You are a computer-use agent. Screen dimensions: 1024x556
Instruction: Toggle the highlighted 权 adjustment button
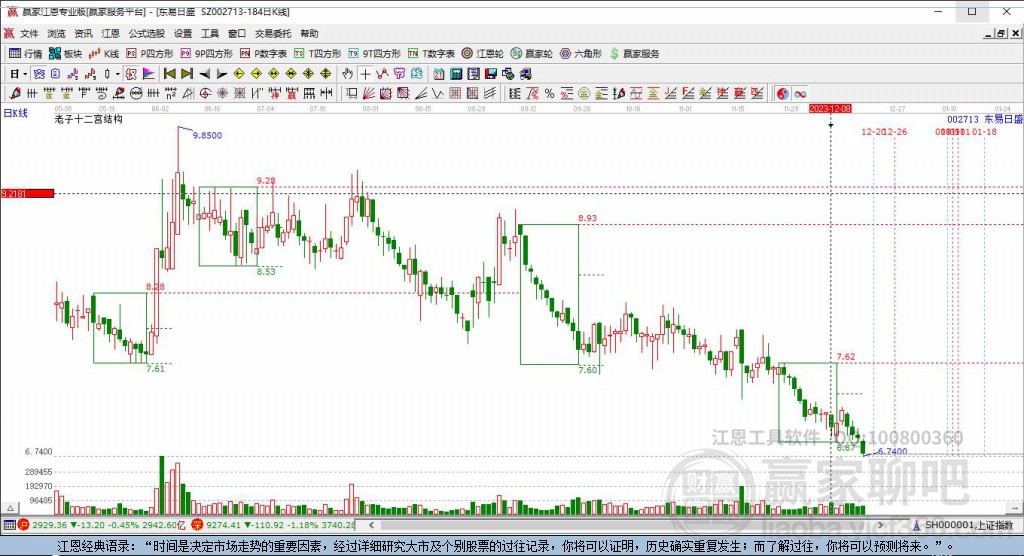point(131,74)
